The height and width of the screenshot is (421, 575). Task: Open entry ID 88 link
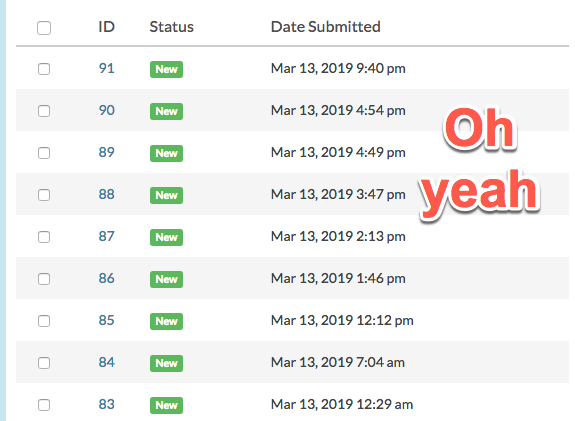click(x=106, y=194)
